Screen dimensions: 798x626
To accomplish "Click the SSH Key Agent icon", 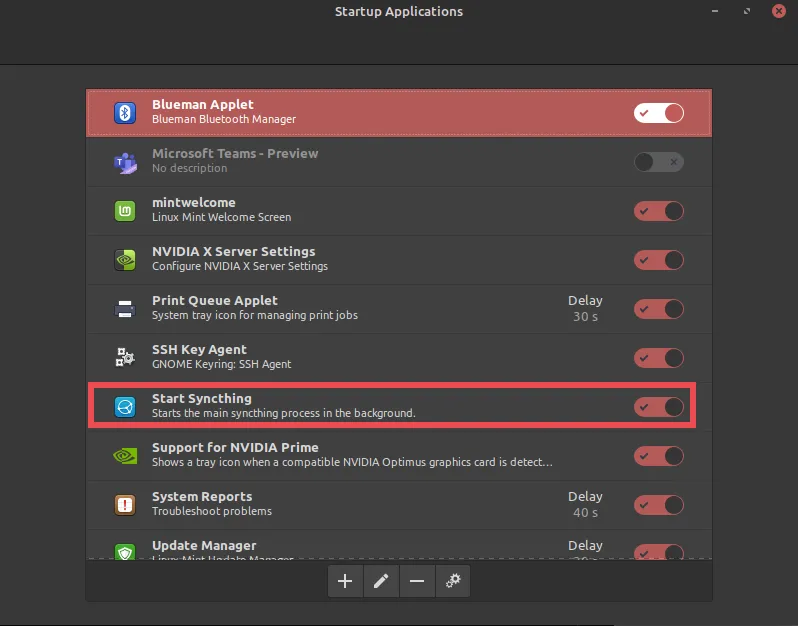I will coord(125,357).
